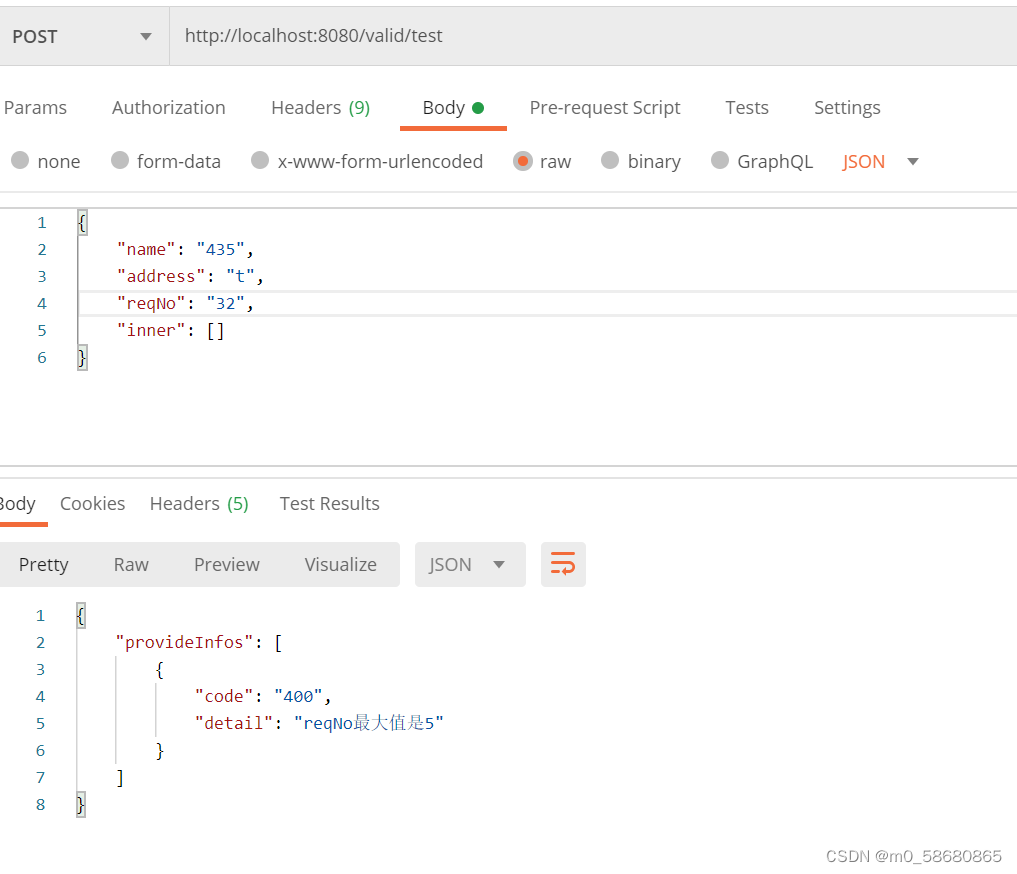Show the response Cookies tab
1017x874 pixels.
[92, 504]
